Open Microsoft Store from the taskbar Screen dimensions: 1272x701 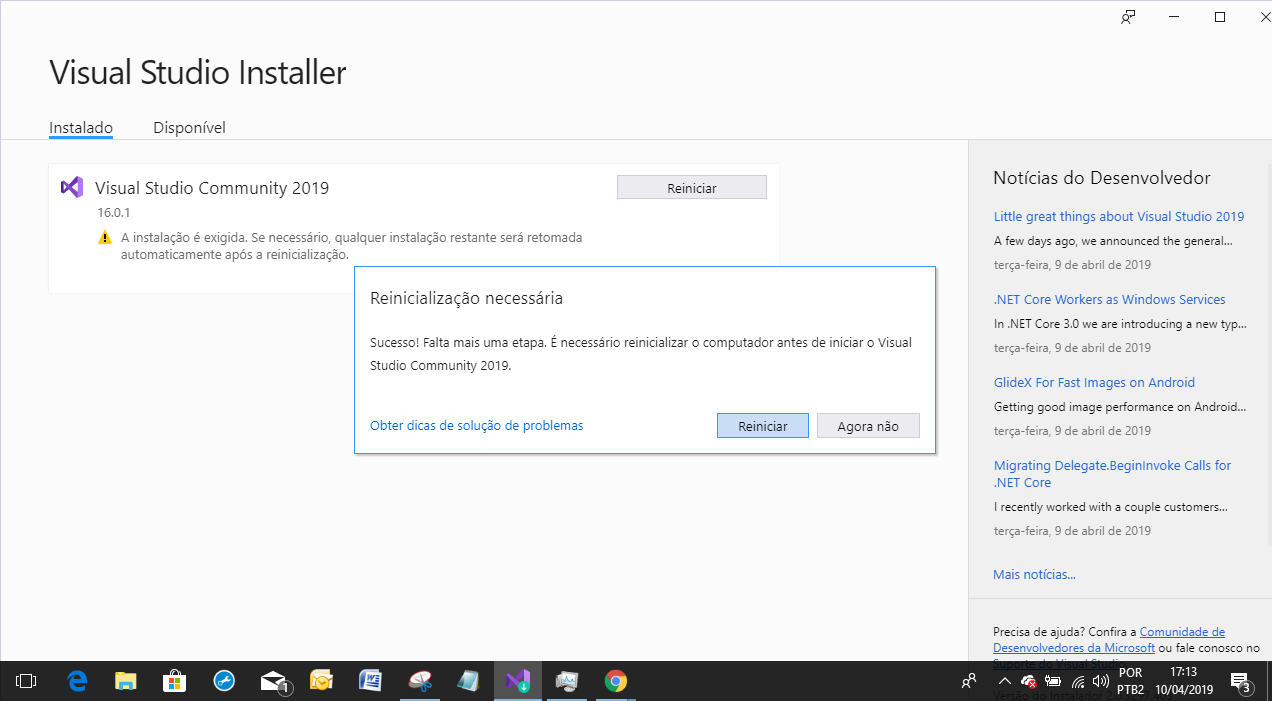point(175,681)
